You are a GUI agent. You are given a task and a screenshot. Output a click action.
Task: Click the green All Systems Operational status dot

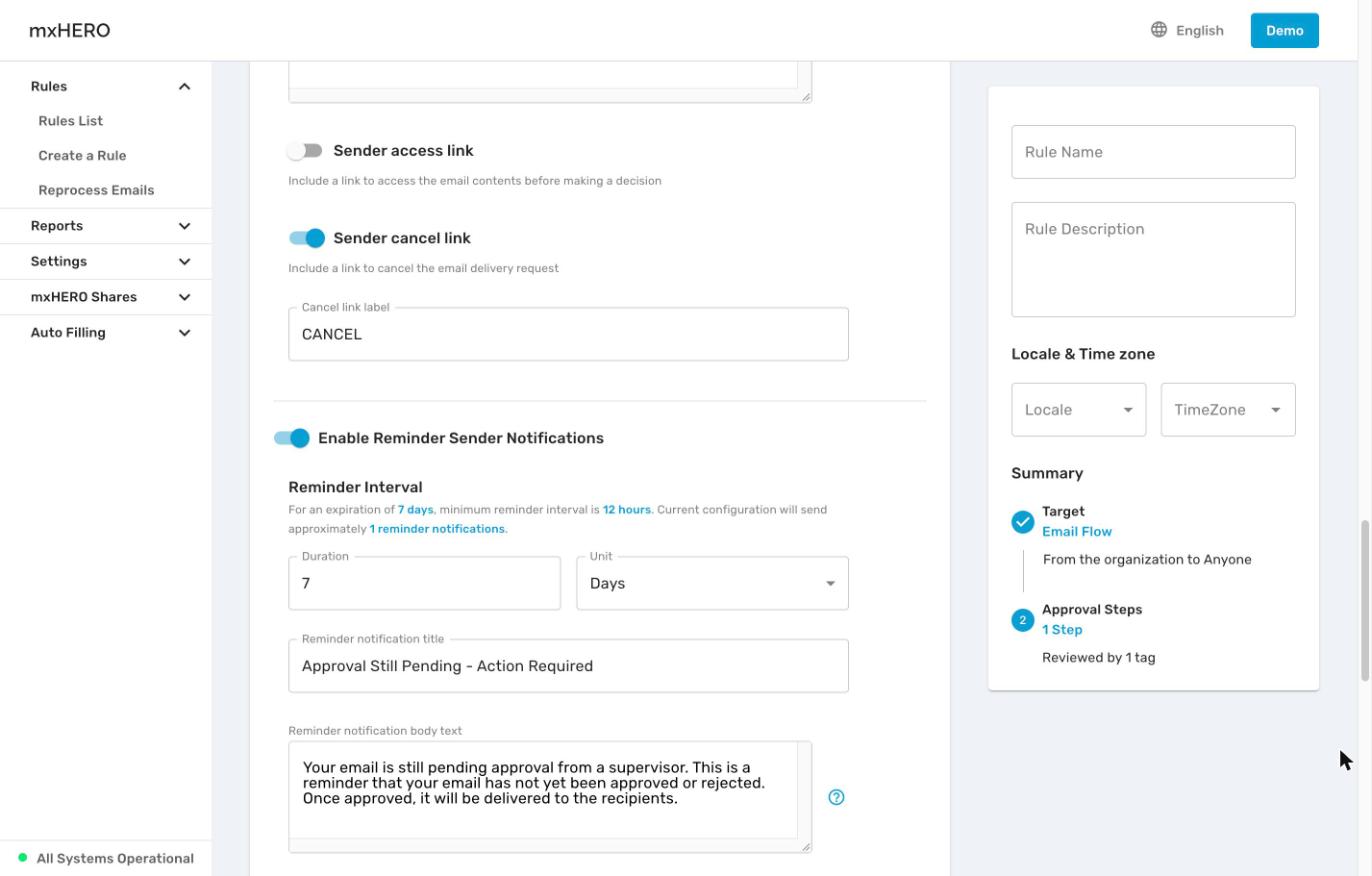coord(23,858)
